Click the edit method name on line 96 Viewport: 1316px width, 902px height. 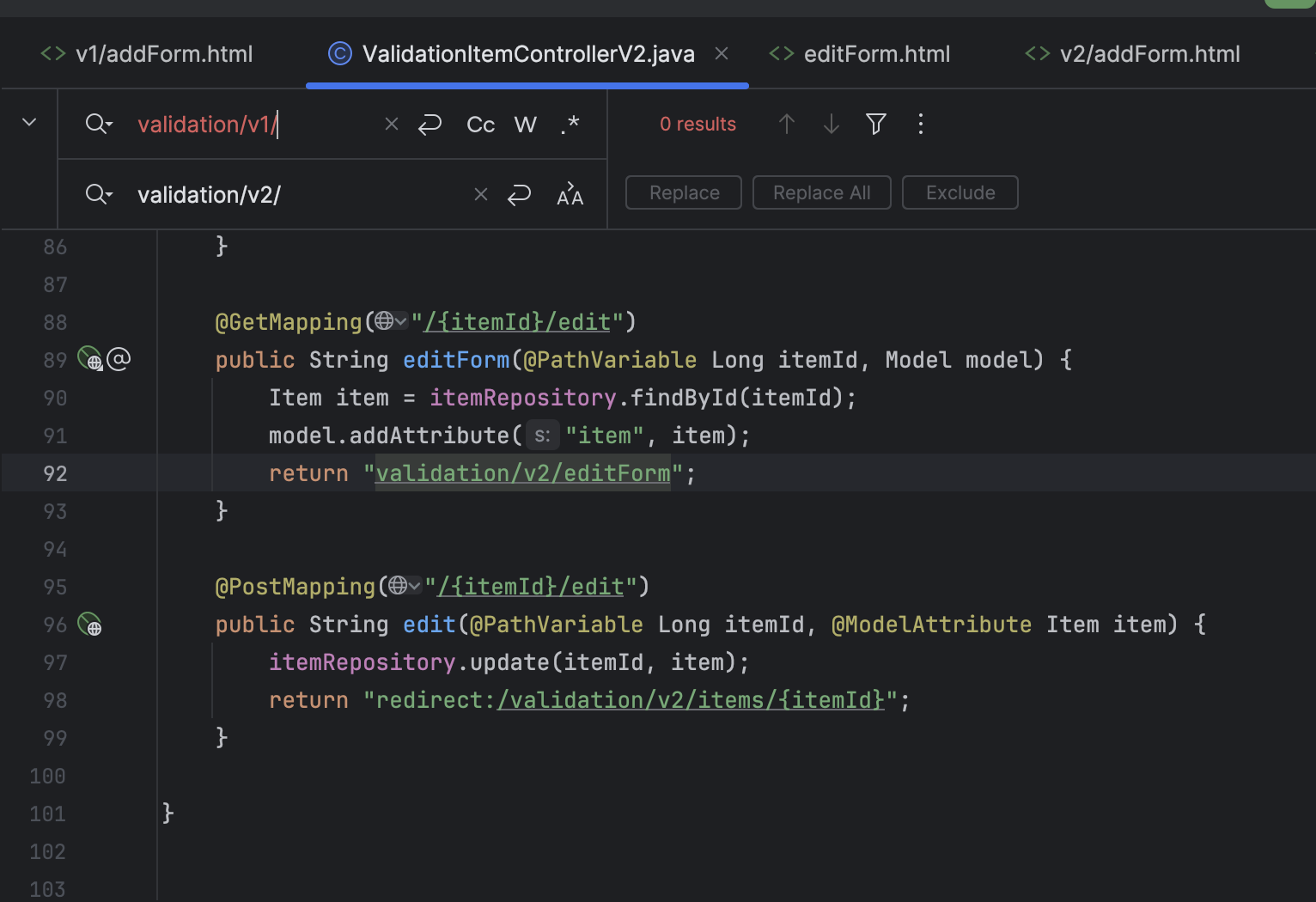pyautogui.click(x=429, y=625)
